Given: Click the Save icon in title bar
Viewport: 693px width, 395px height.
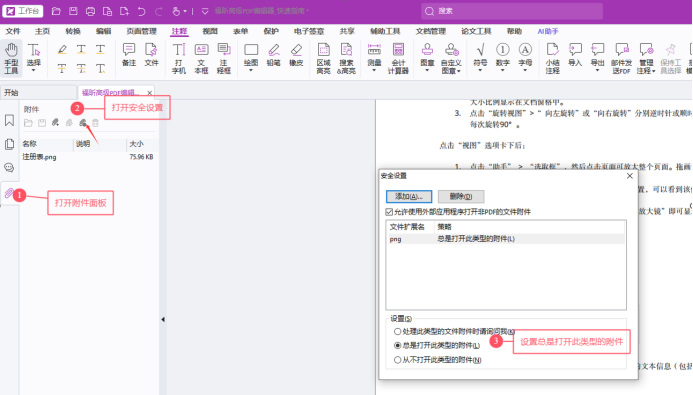Looking at the screenshot, I should click(x=73, y=11).
